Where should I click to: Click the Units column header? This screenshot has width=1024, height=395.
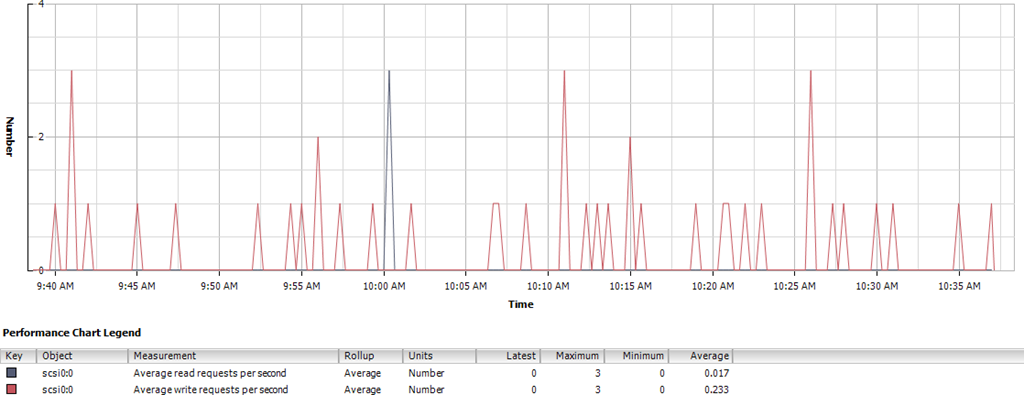(x=440, y=356)
